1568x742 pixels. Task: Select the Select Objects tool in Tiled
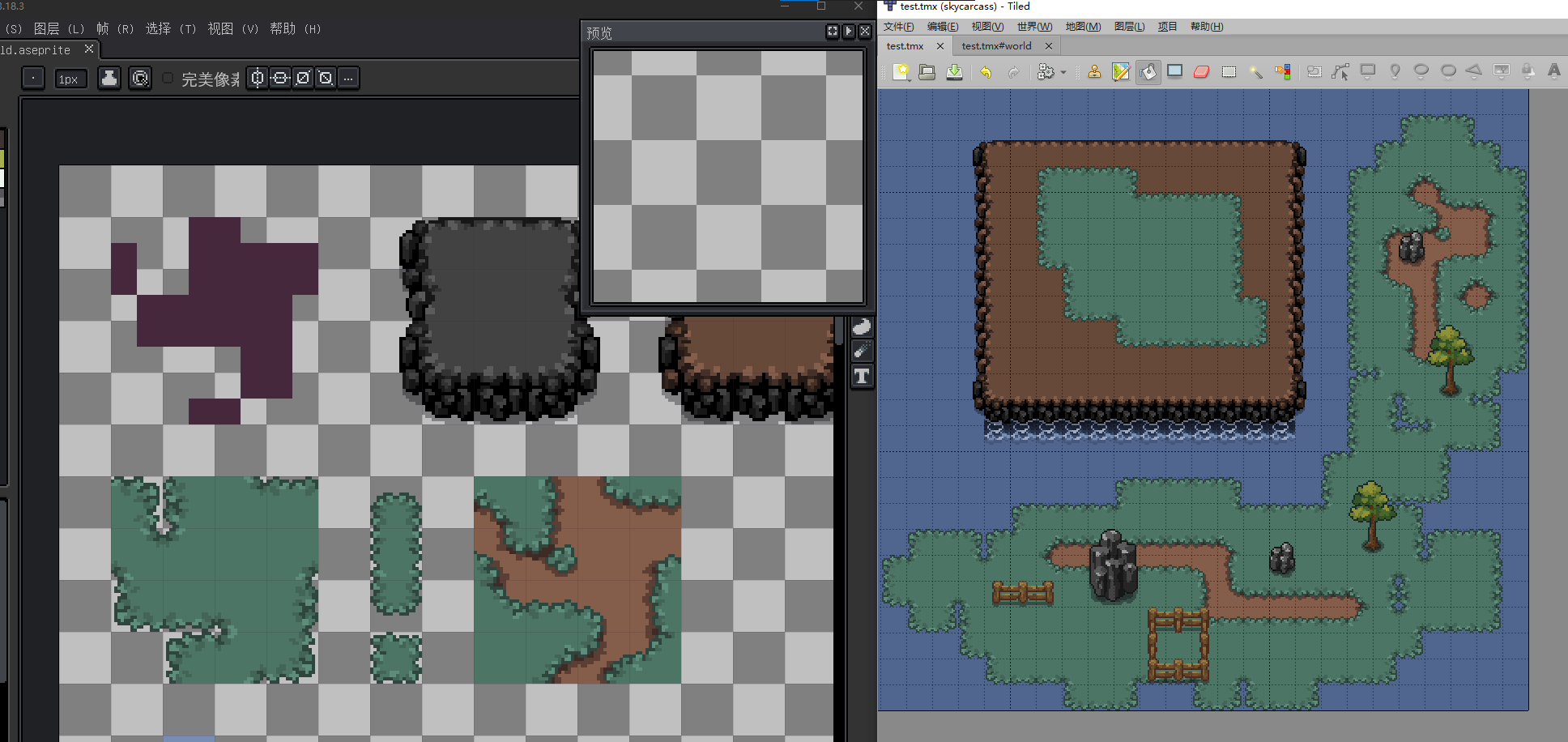coord(1314,72)
